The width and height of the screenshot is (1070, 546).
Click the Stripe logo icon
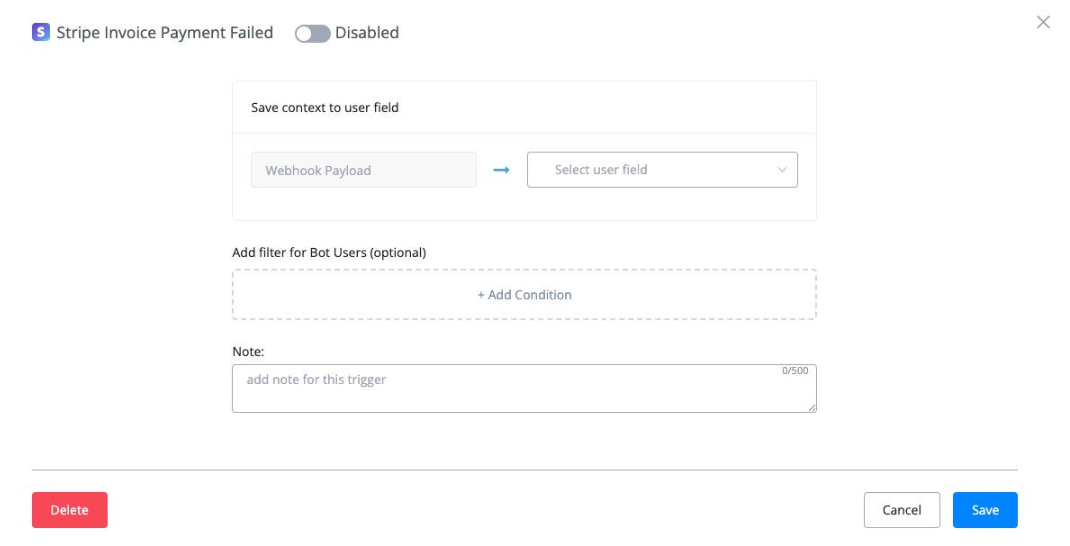pyautogui.click(x=41, y=33)
